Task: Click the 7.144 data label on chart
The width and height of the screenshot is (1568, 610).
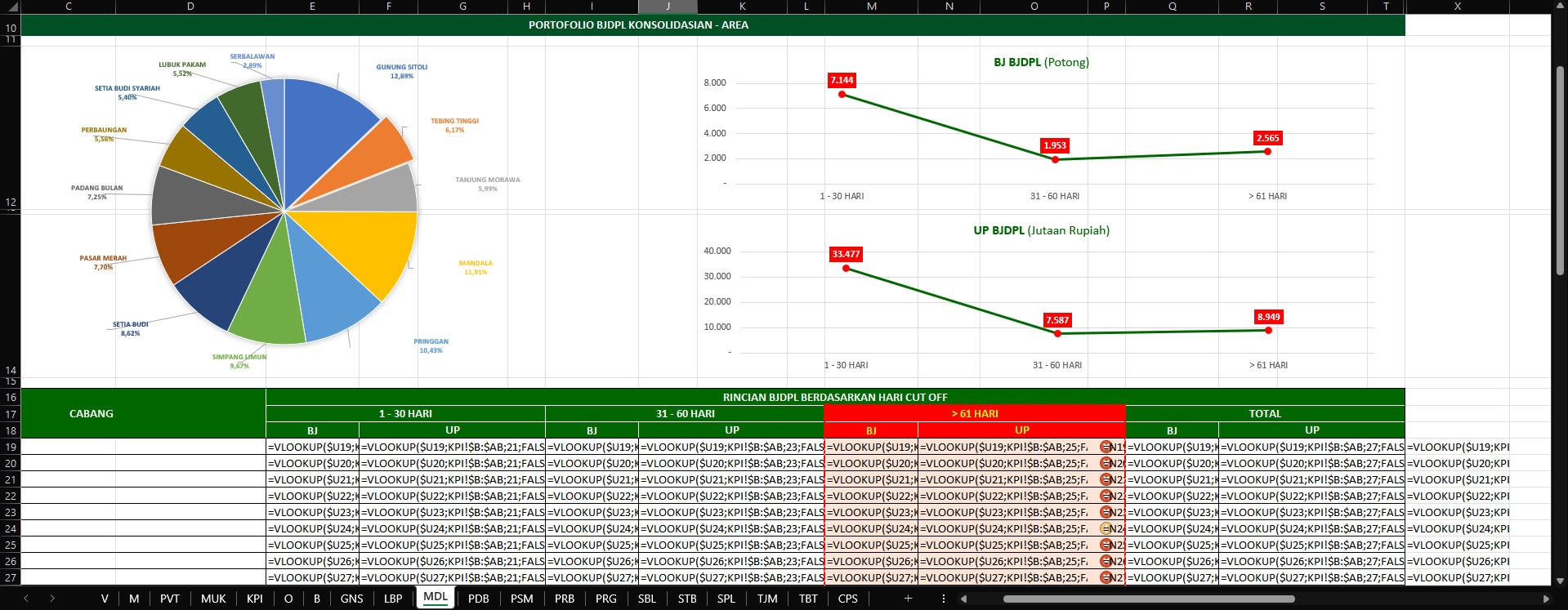Action: [x=842, y=80]
